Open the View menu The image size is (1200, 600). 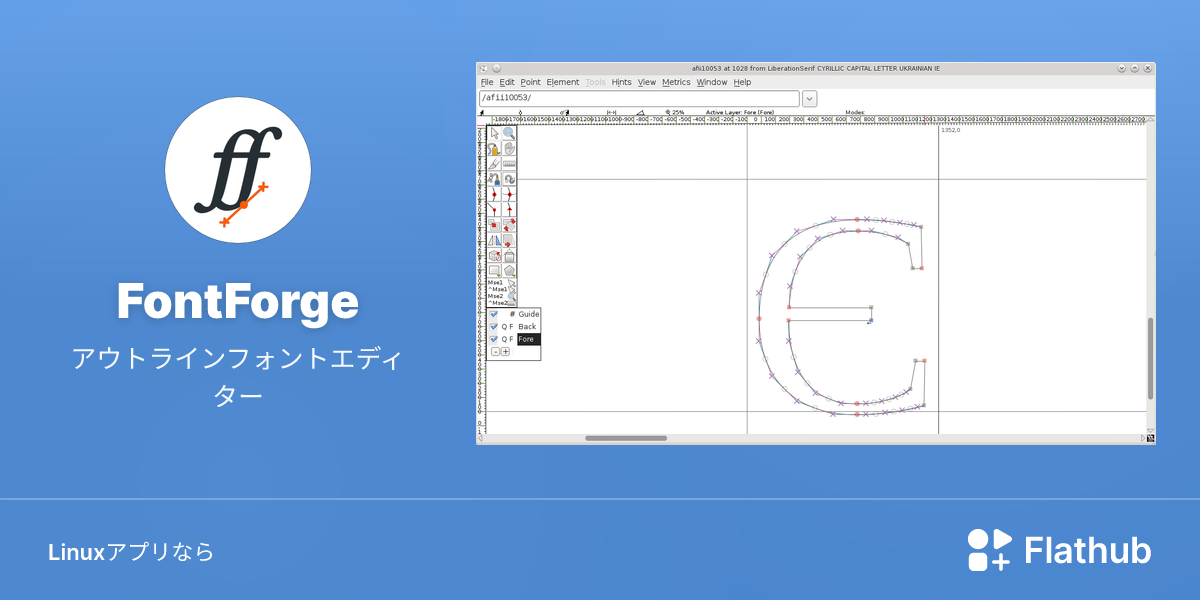647,82
